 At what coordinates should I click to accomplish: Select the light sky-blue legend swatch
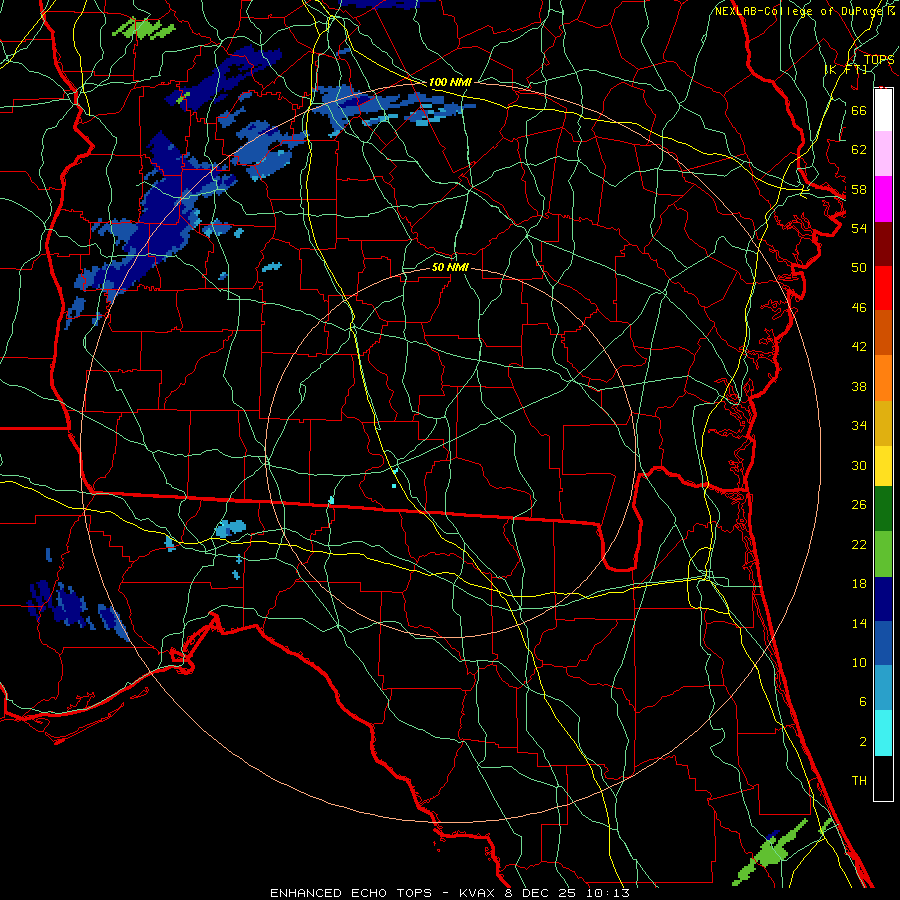point(883,688)
